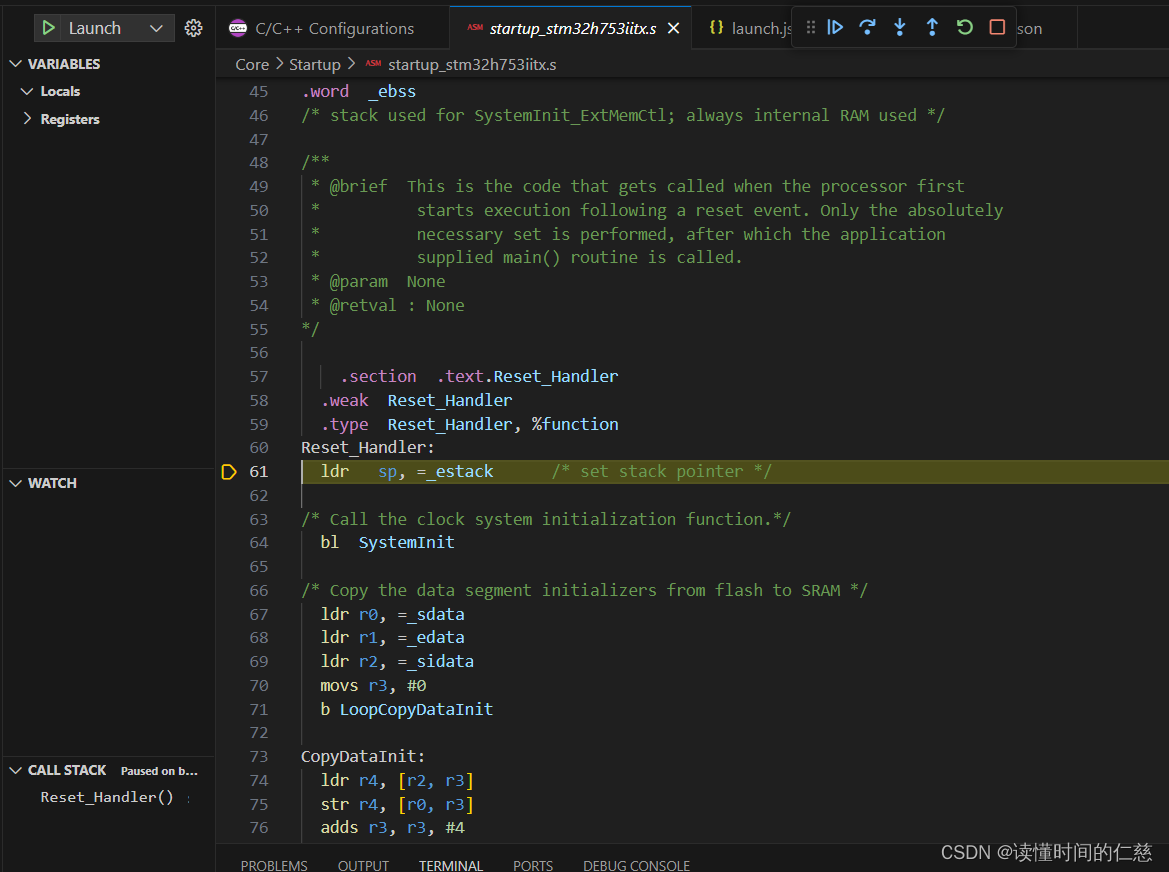The height and width of the screenshot is (872, 1169).
Task: Click line number 64 in the gutter
Action: (x=258, y=542)
